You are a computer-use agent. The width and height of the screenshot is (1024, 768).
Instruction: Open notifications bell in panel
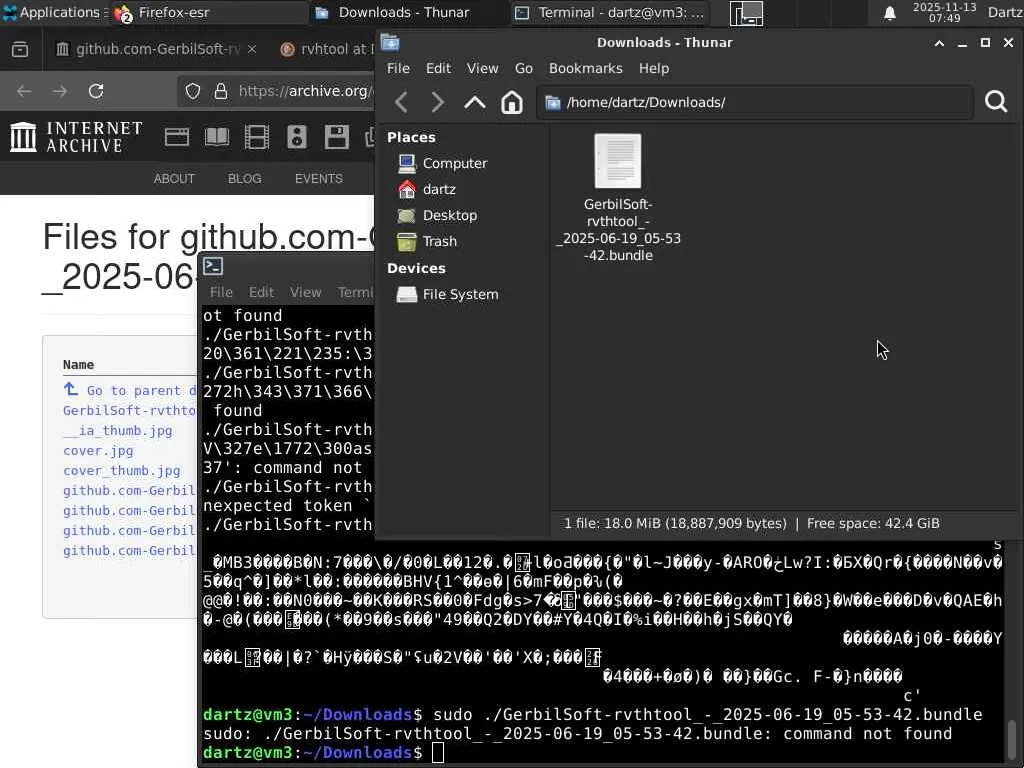pyautogui.click(x=889, y=13)
